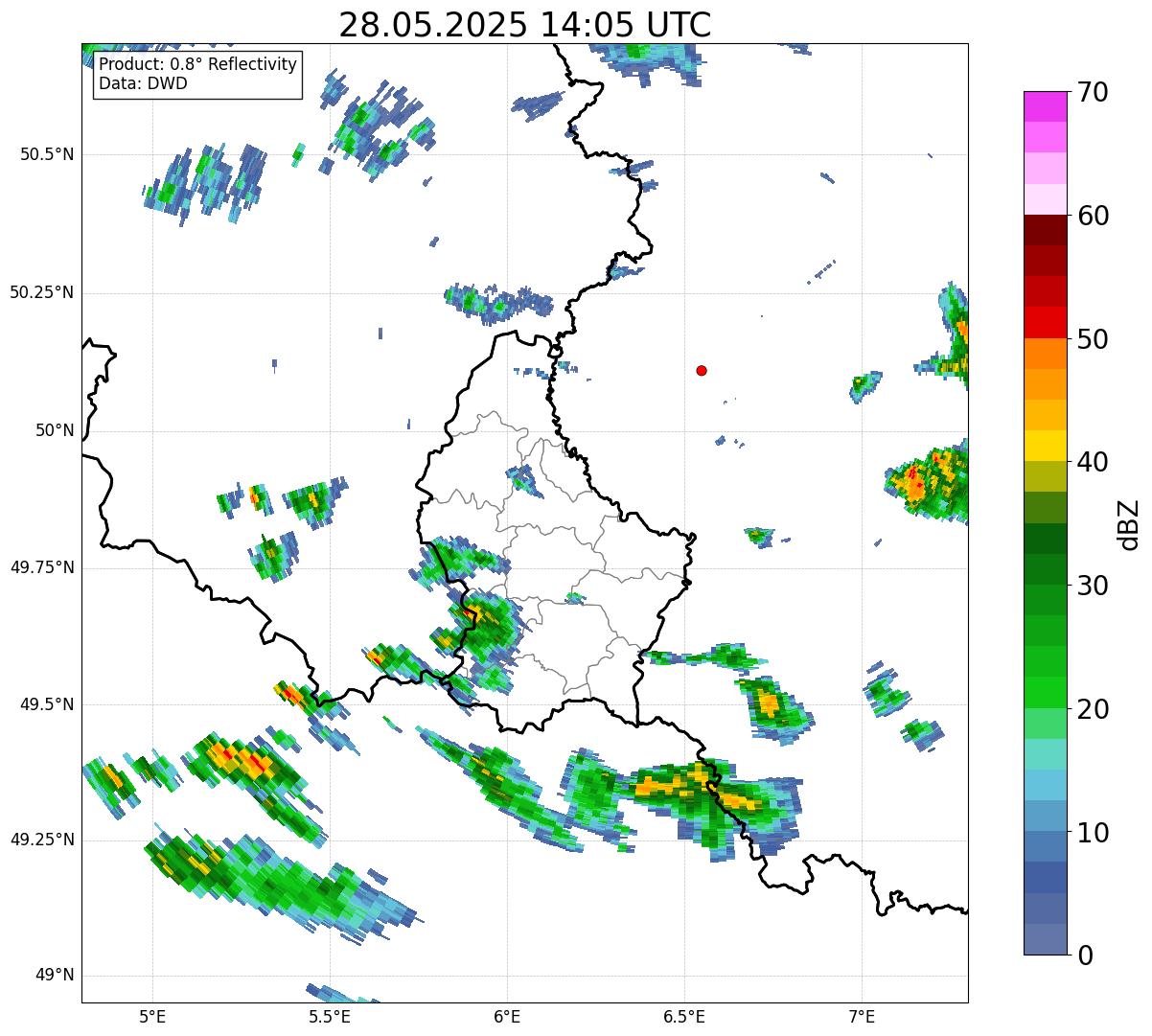Select the 50.5°N latitude label

pyautogui.click(x=46, y=154)
